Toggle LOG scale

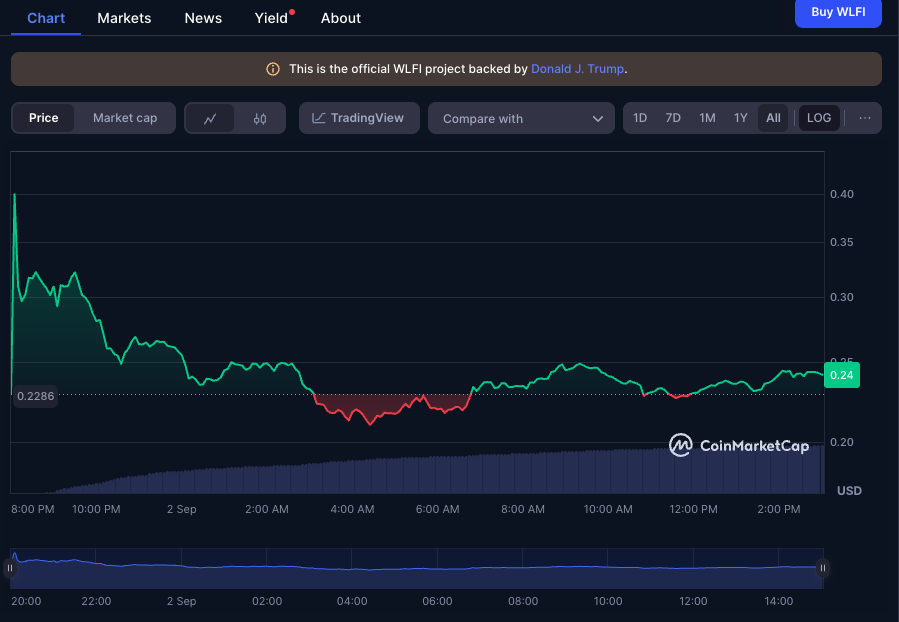(x=819, y=118)
